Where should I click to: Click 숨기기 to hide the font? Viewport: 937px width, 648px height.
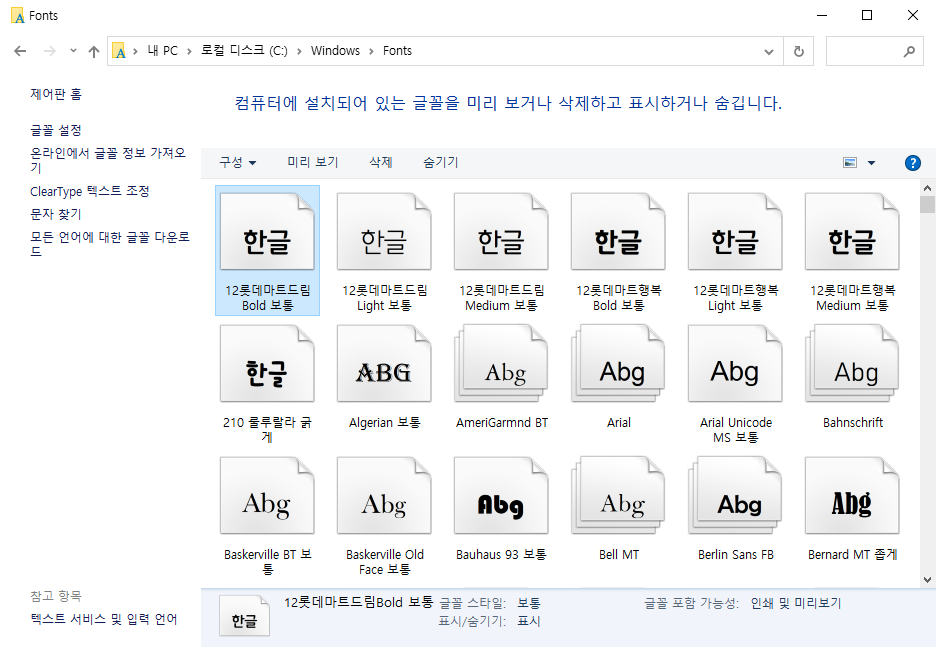tap(440, 162)
